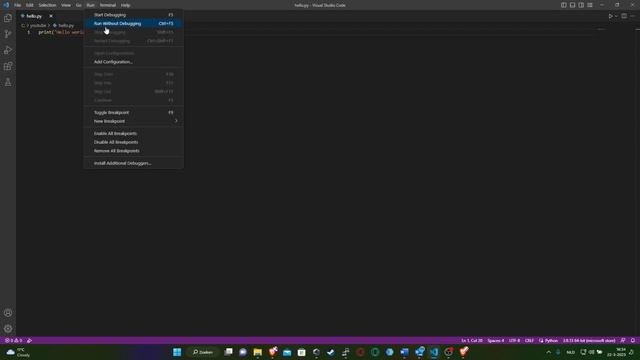This screenshot has width=640, height=360.
Task: Open the Accounts icon in activity bar
Action: click(x=8, y=313)
